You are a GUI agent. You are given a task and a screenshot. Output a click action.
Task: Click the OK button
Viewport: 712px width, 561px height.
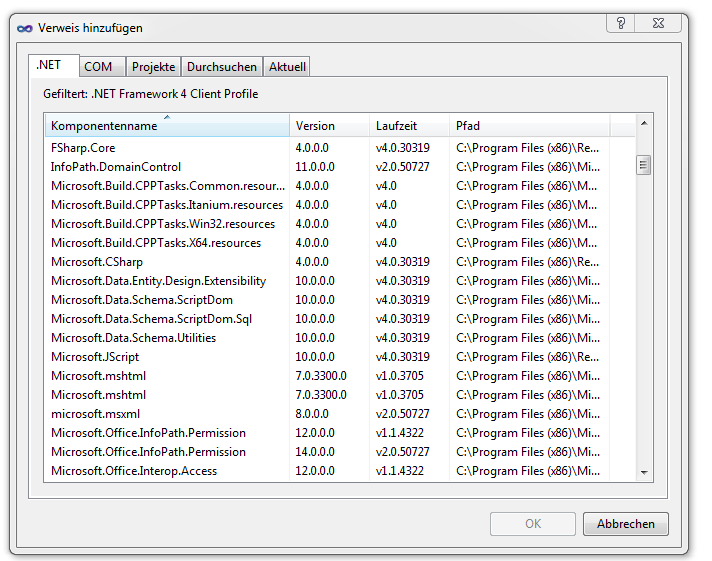[533, 524]
